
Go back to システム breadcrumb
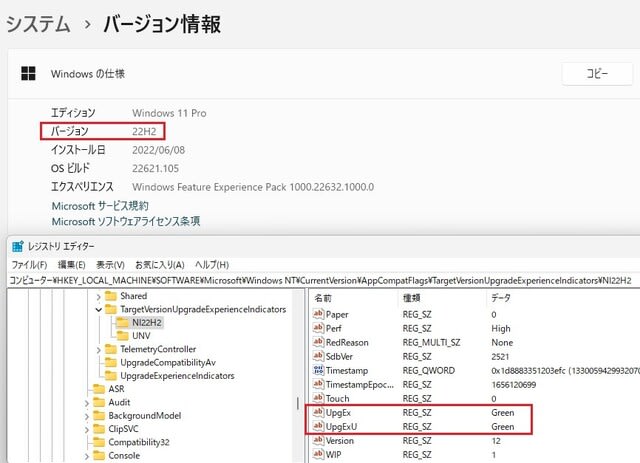click(38, 24)
